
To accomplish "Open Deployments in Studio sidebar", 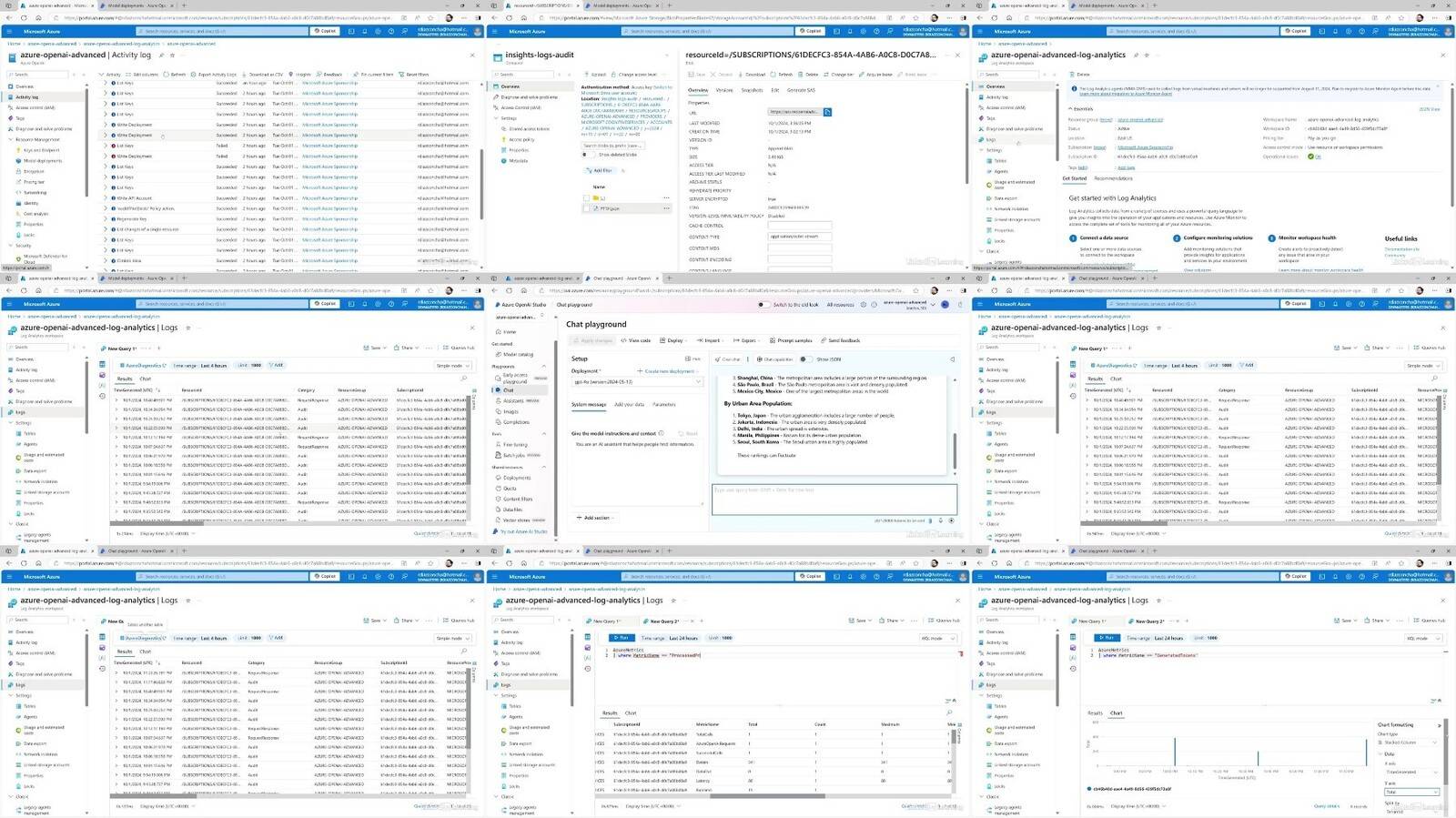I will tap(515, 478).
